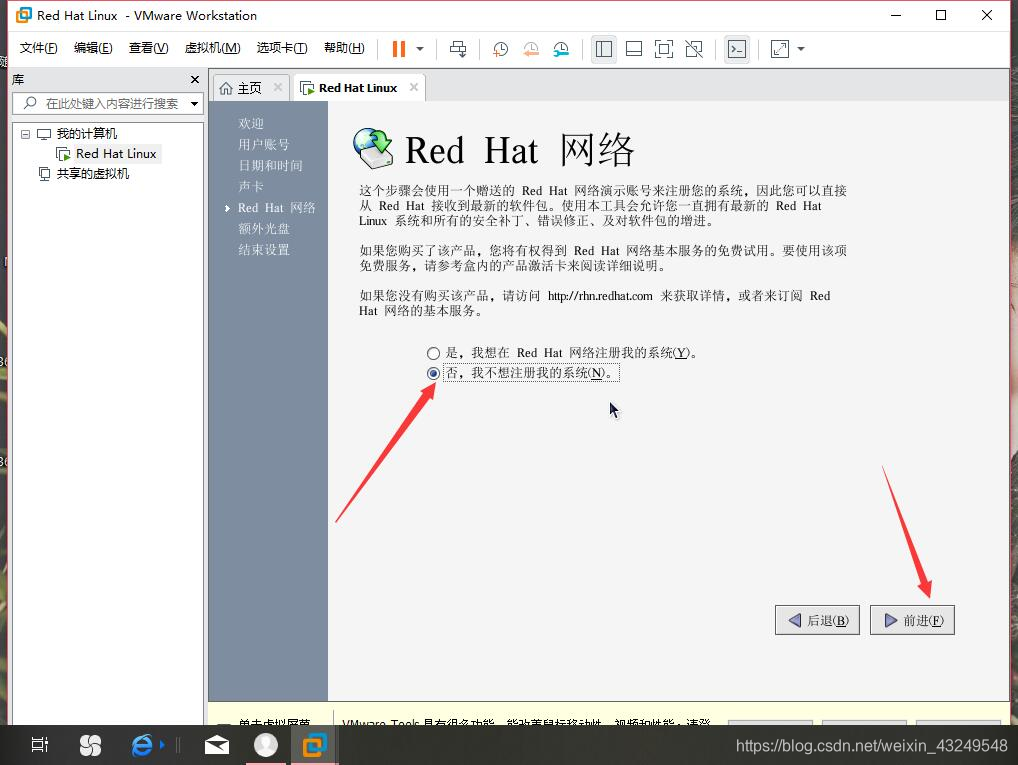Screen dimensions: 1018x765
Task: Open the pinwheel app on the taskbar
Action: [x=90, y=745]
